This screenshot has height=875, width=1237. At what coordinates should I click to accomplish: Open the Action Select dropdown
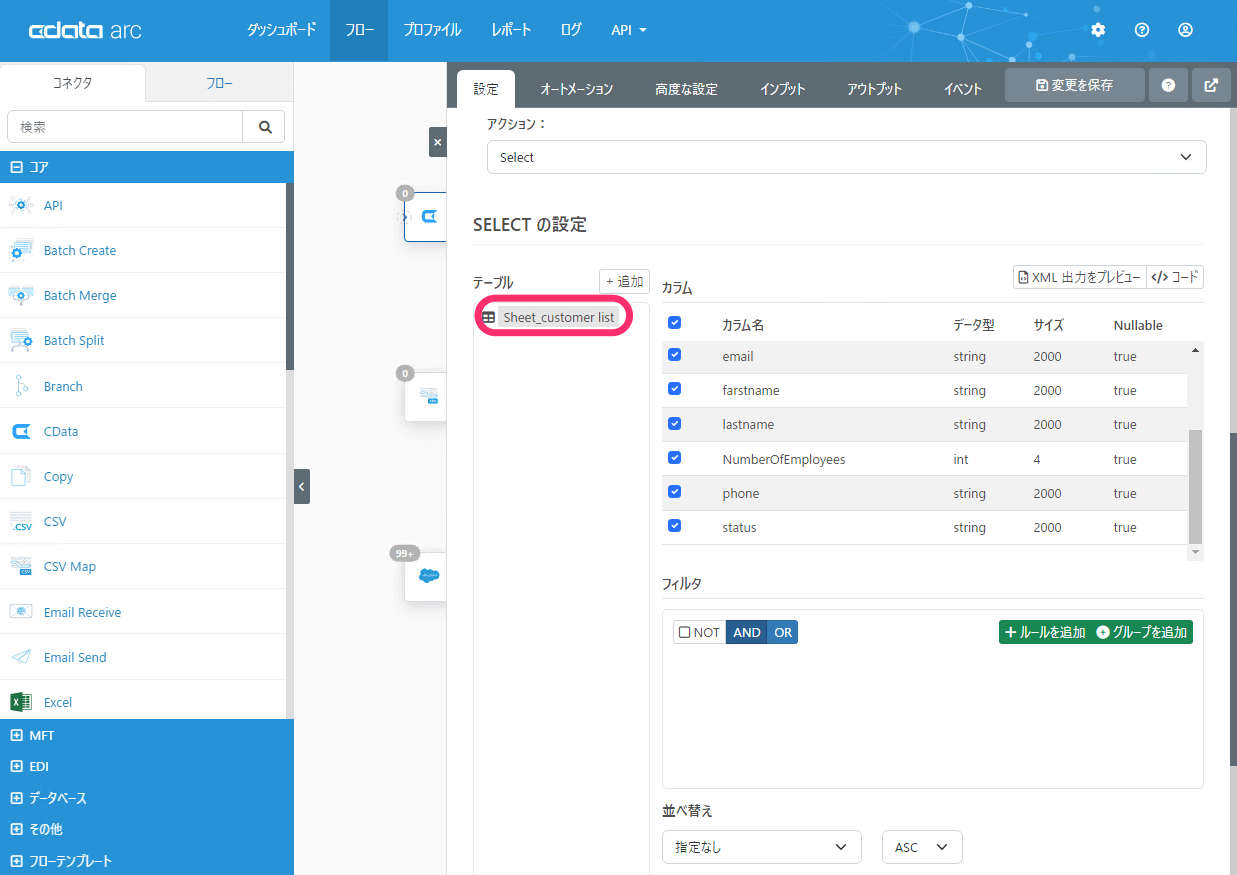(846, 157)
